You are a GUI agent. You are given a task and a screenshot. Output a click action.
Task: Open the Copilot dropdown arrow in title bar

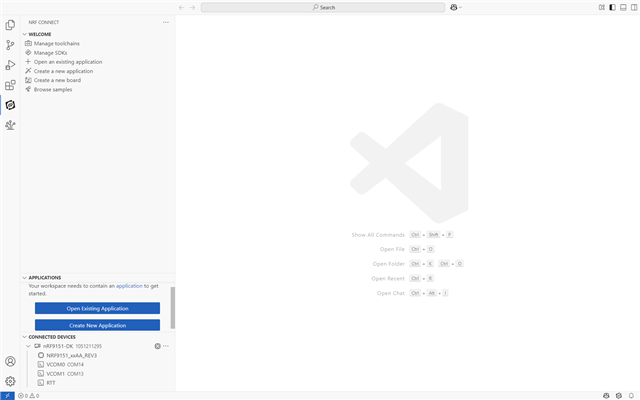[x=460, y=7]
